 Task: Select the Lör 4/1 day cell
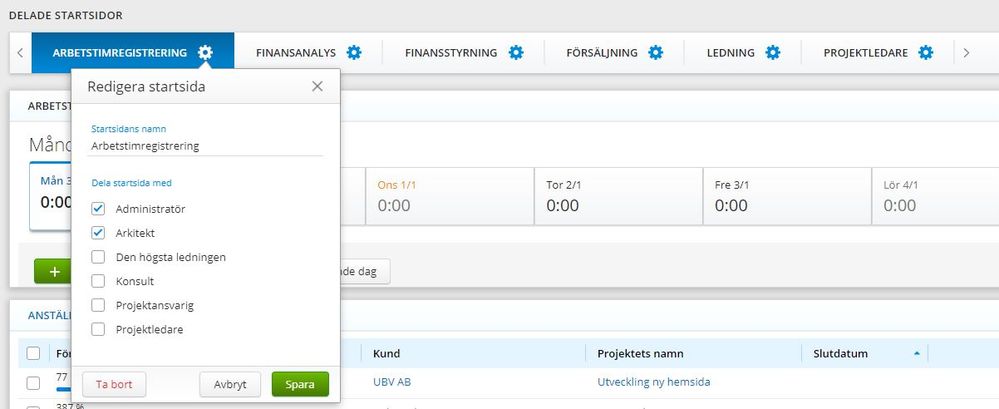pyautogui.click(x=935, y=196)
